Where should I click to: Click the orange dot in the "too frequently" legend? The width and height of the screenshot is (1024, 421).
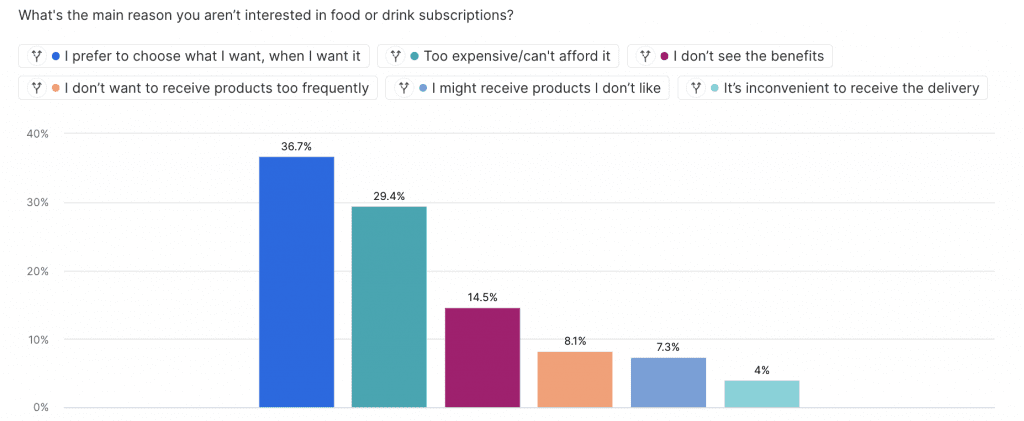click(56, 88)
